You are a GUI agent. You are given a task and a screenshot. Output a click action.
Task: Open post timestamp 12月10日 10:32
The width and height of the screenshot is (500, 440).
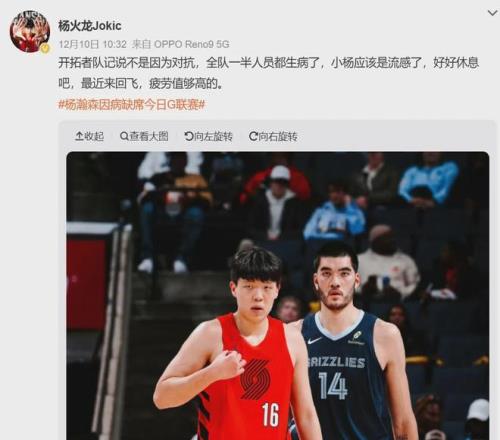93,44
